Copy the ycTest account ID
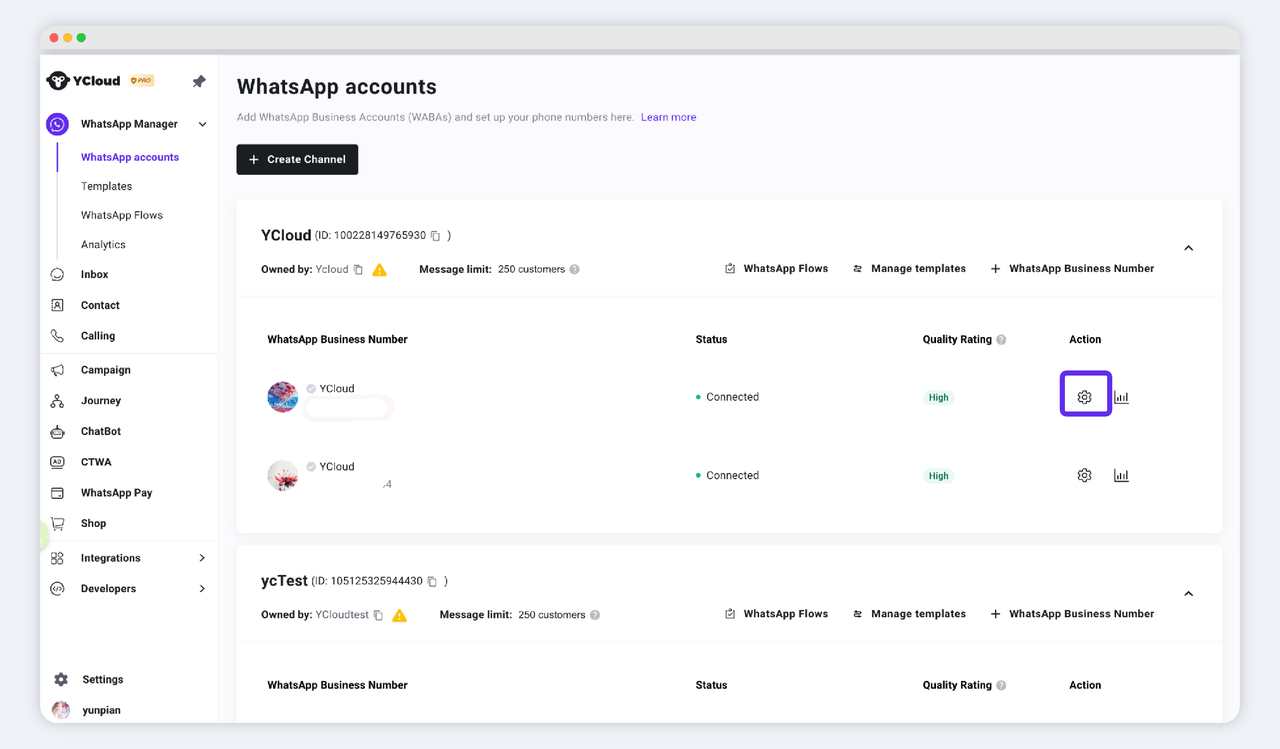 pyautogui.click(x=432, y=582)
